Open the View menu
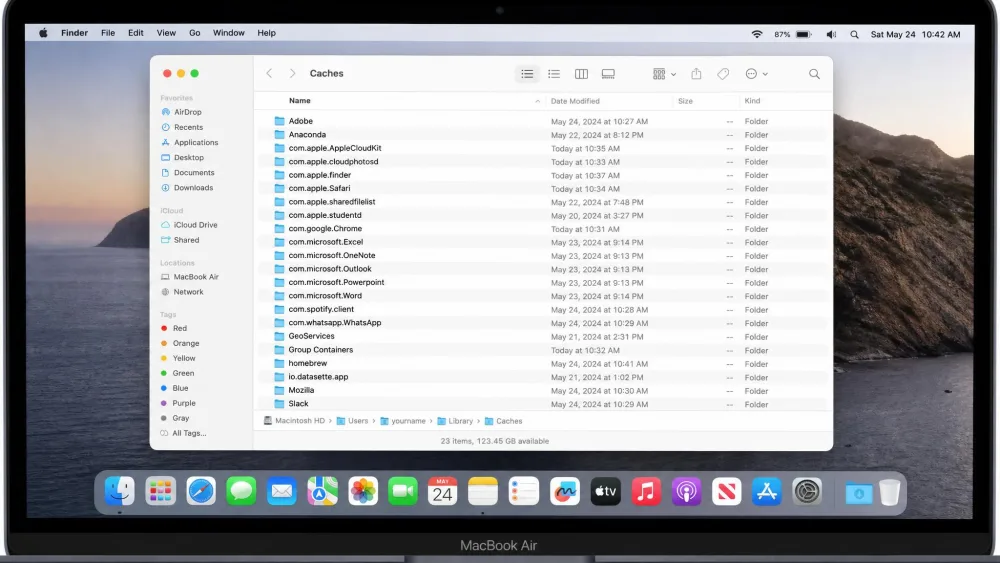The height and width of the screenshot is (563, 1000). click(166, 33)
